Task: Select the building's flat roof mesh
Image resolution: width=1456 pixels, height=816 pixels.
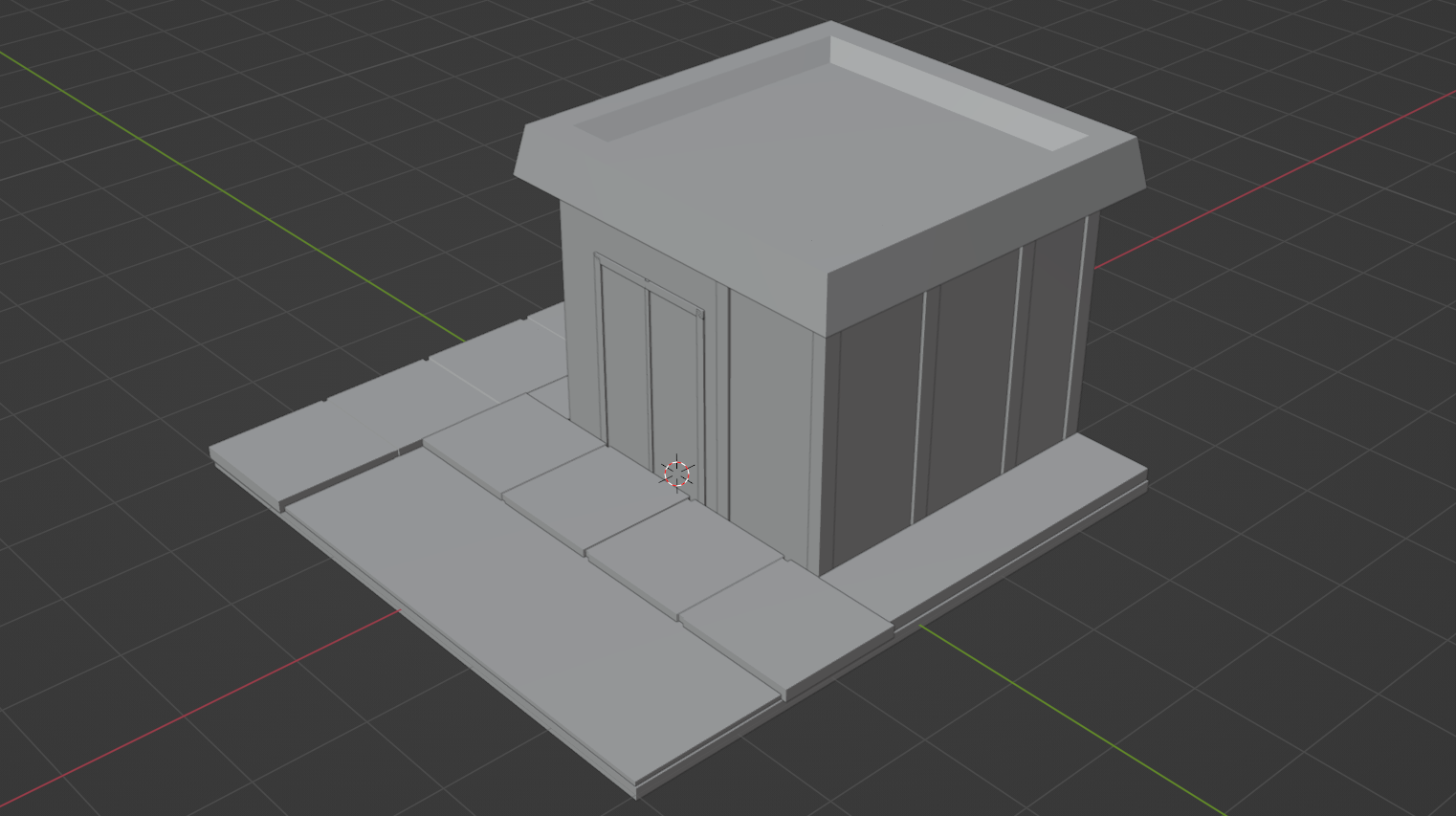Action: tap(829, 177)
